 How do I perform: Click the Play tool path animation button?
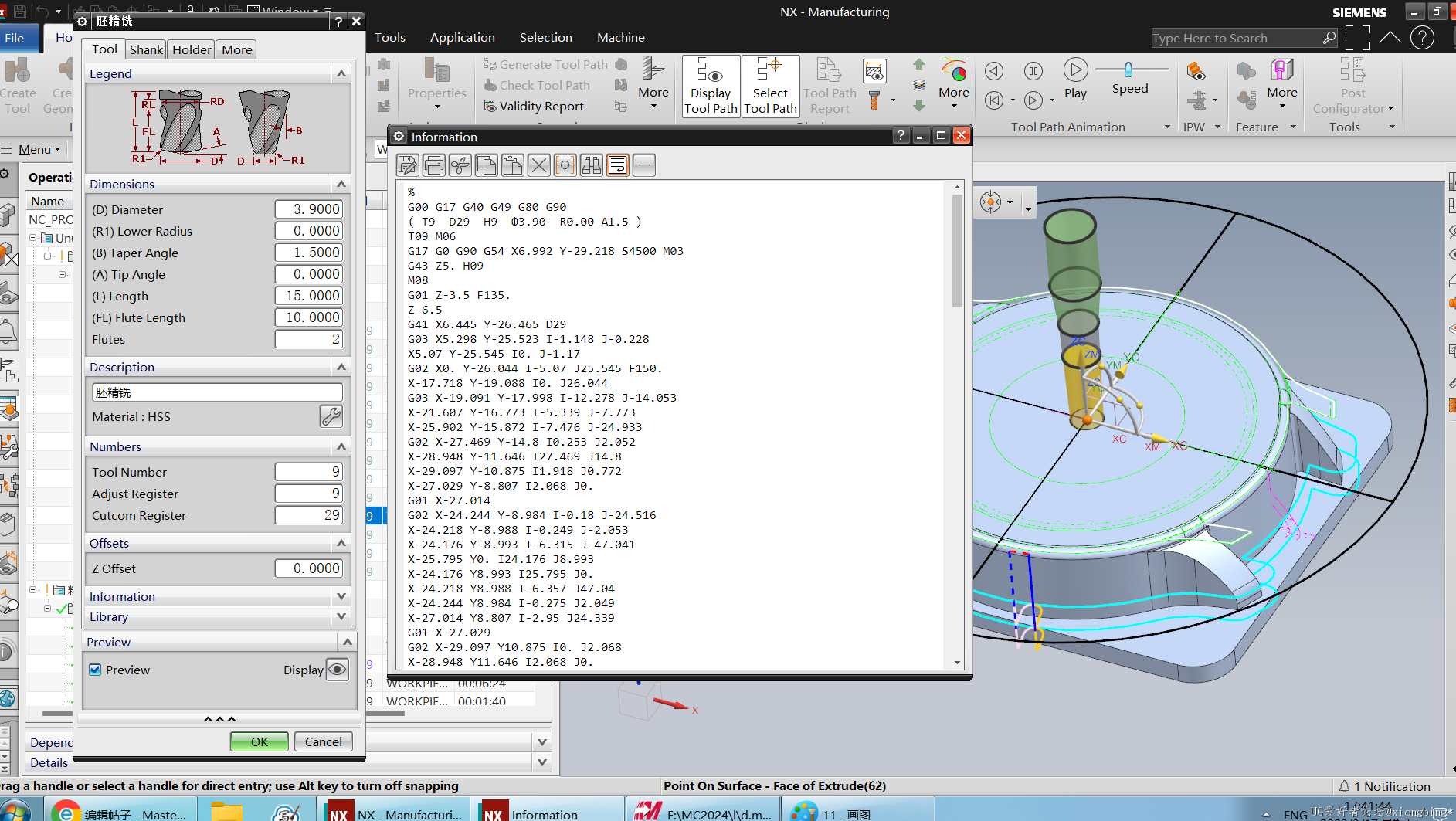[1075, 79]
